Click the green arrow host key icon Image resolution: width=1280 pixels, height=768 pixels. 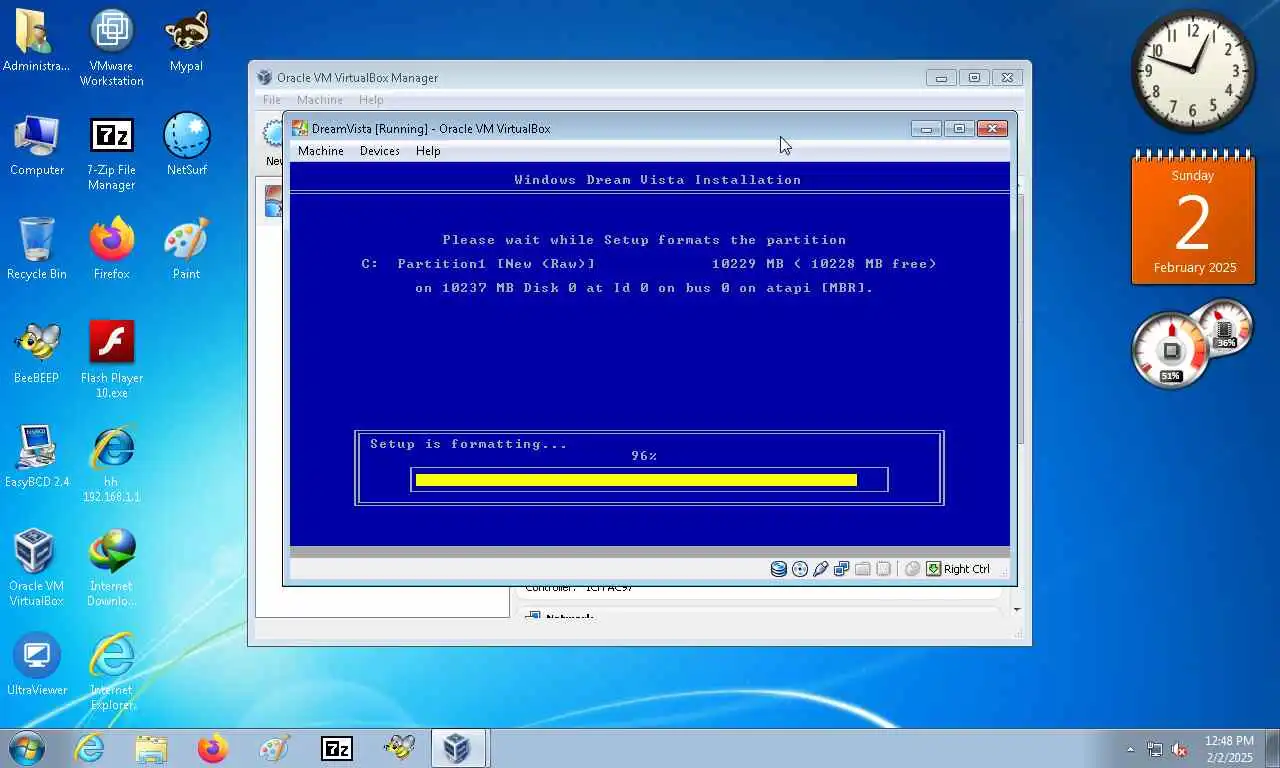[x=933, y=569]
